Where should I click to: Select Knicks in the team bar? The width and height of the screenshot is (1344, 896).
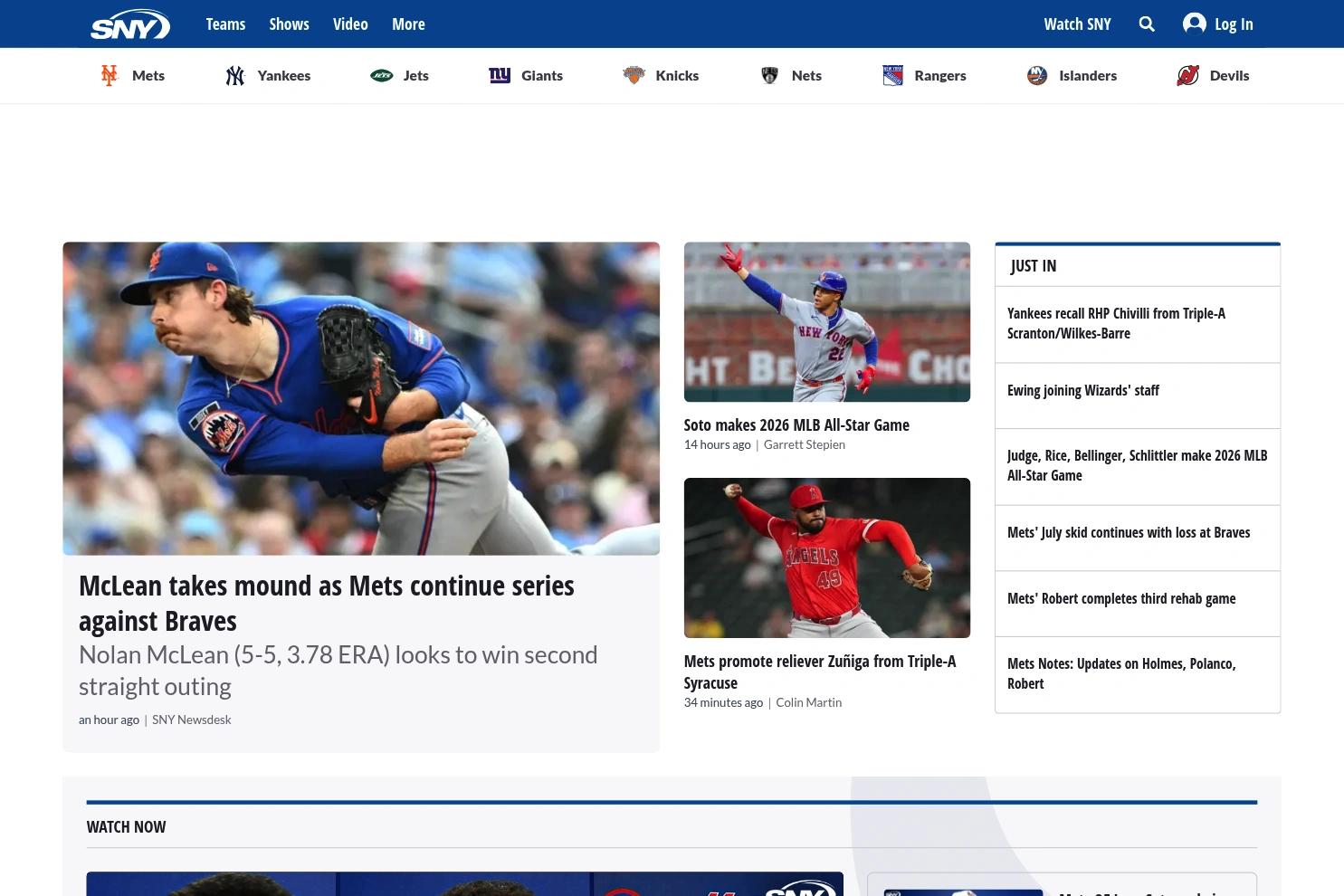pos(677,75)
